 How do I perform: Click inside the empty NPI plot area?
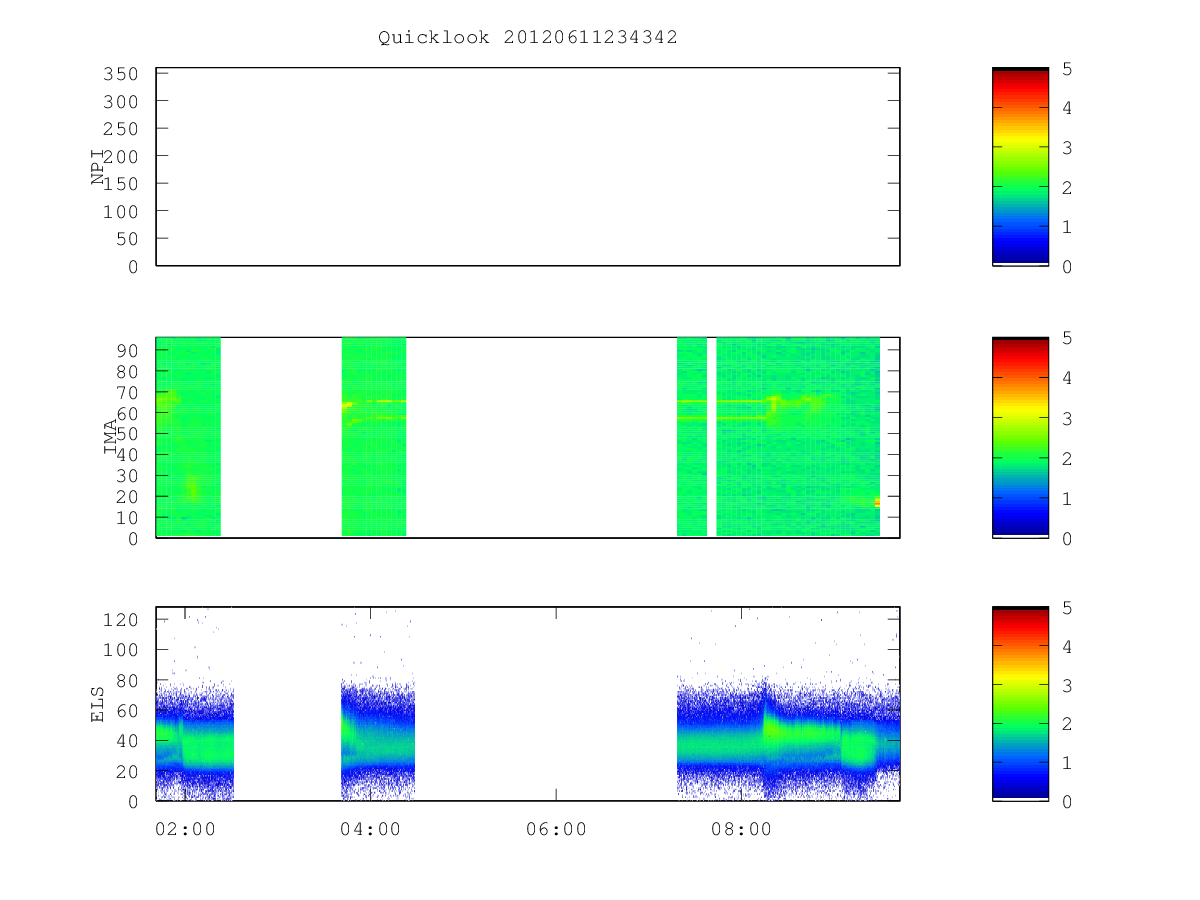[x=528, y=167]
